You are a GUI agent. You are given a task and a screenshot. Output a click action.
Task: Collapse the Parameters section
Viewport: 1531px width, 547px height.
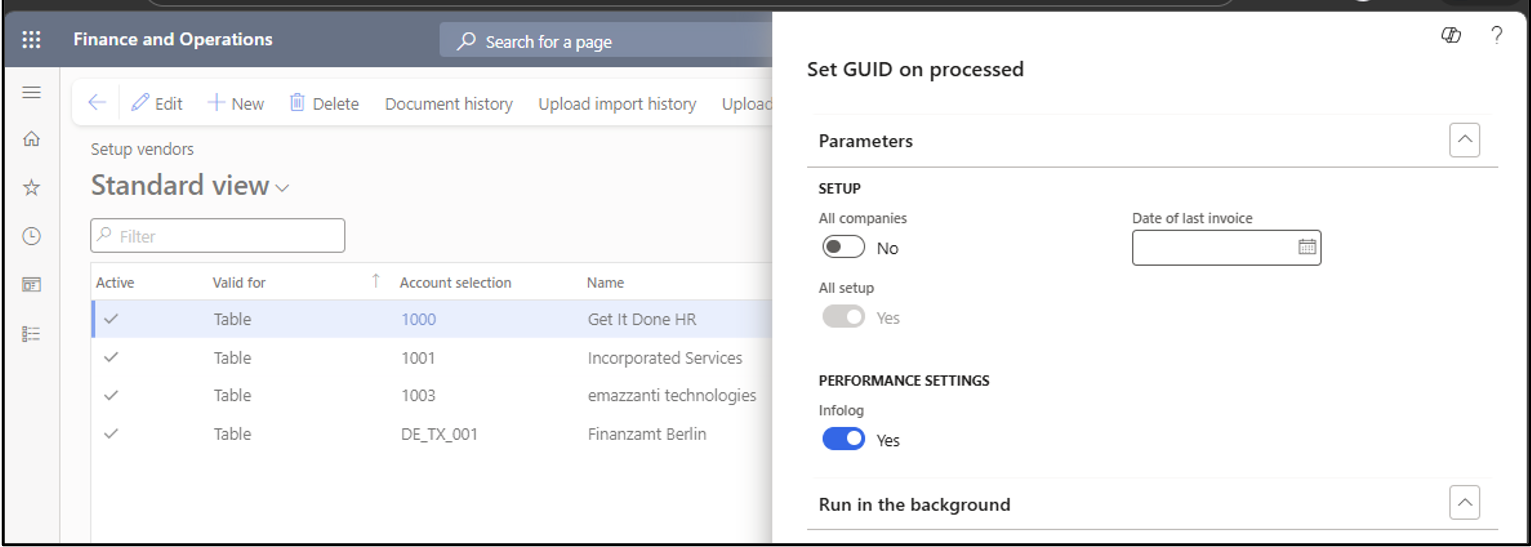click(1464, 140)
